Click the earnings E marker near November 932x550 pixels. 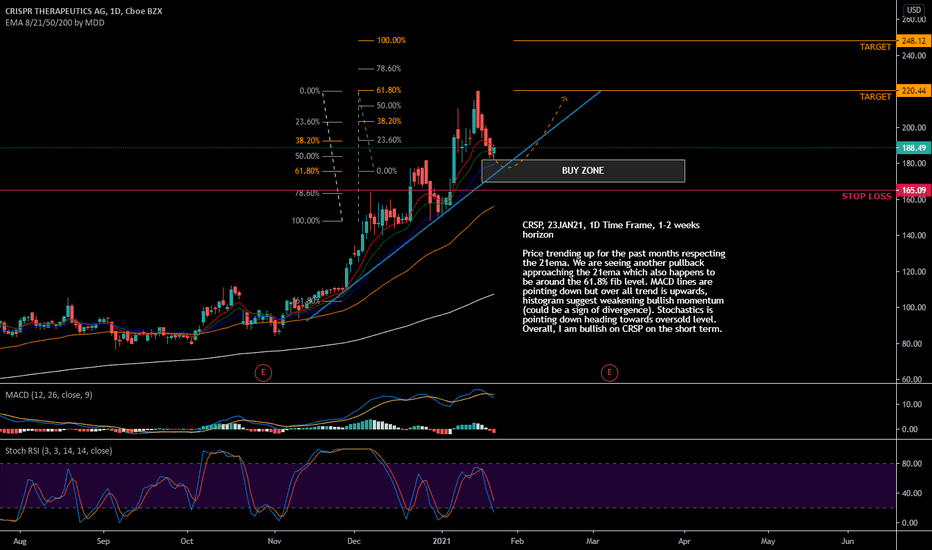(x=263, y=373)
